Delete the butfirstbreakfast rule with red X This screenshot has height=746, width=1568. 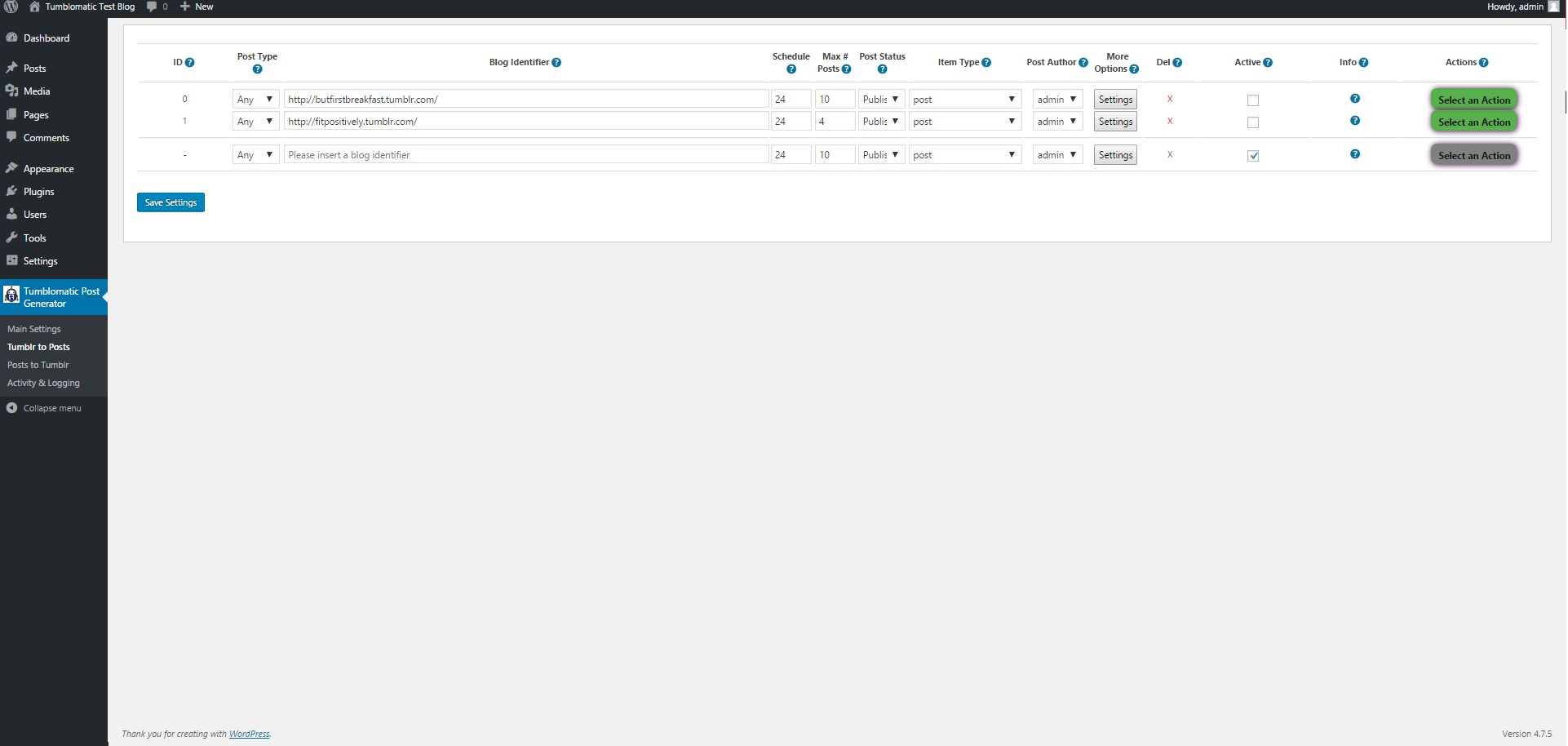tap(1170, 100)
